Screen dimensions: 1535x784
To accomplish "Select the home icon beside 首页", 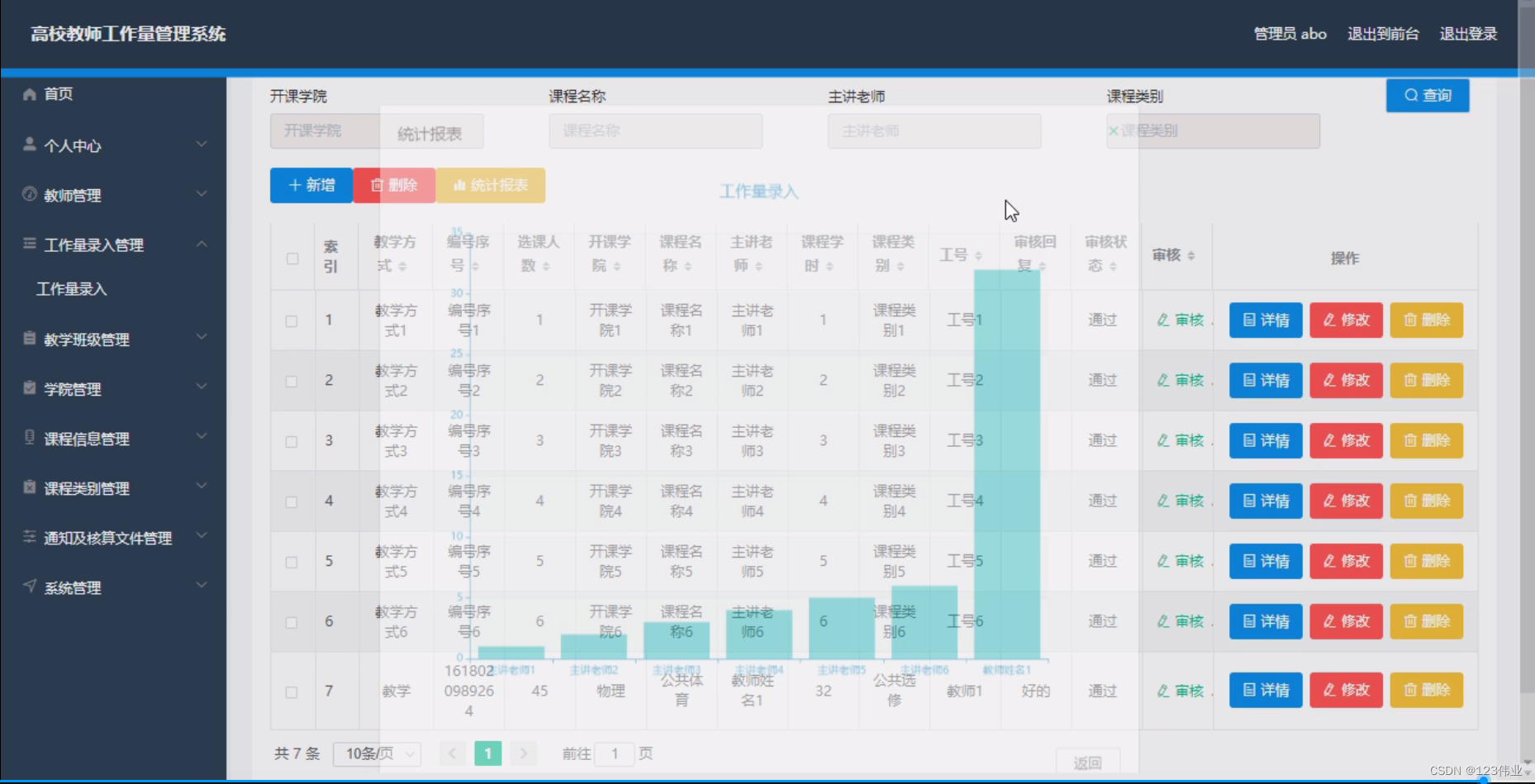I will (x=29, y=93).
